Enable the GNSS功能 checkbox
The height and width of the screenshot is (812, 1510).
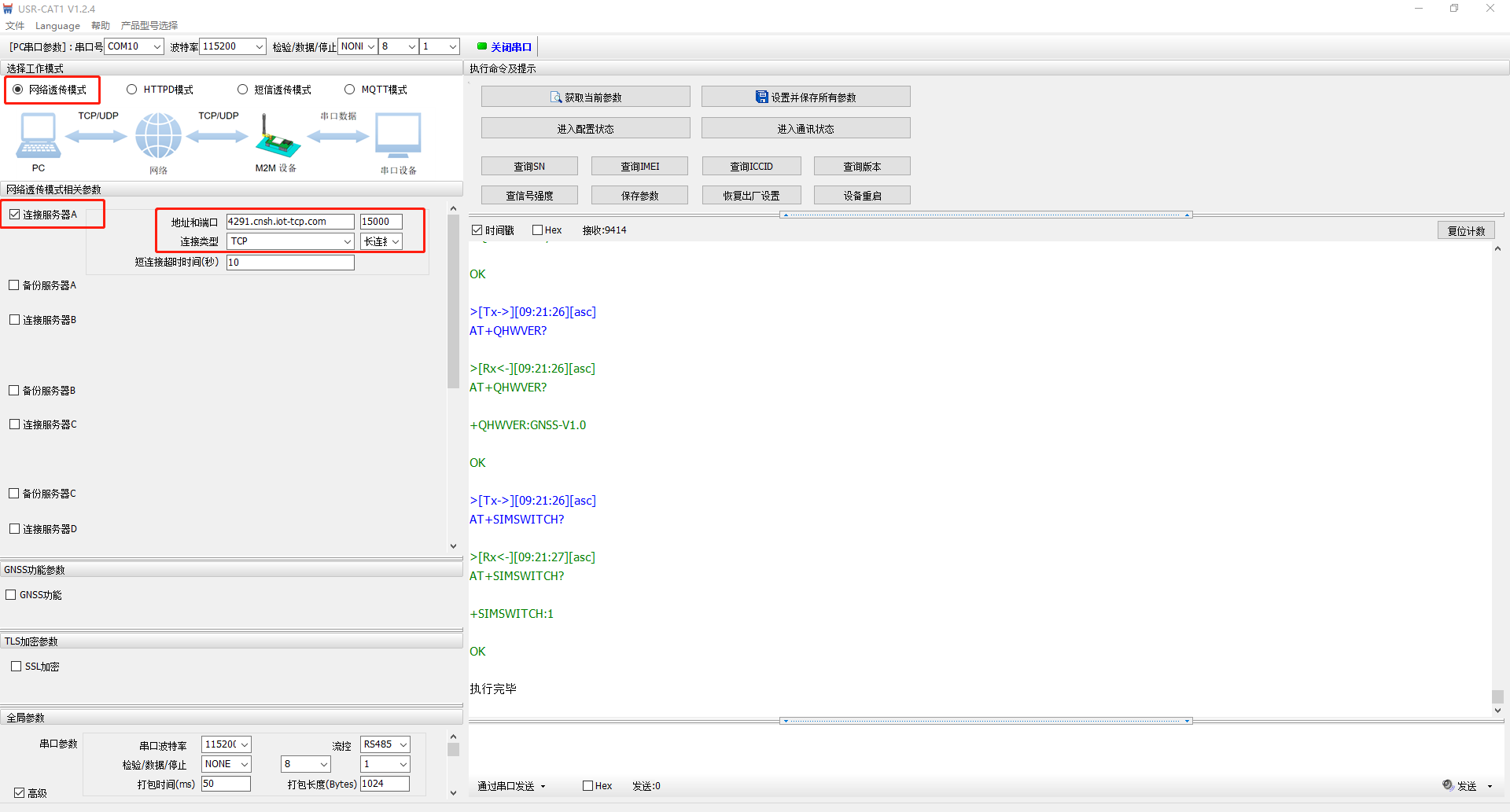click(11, 595)
